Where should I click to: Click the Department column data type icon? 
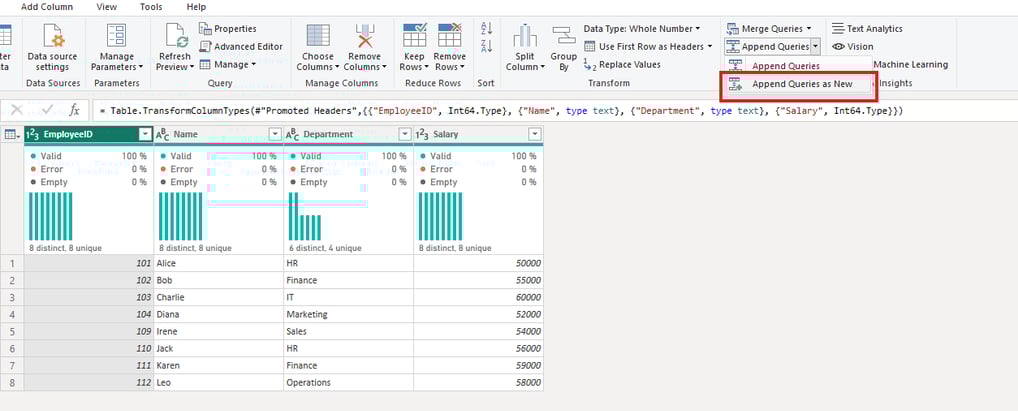coord(292,134)
